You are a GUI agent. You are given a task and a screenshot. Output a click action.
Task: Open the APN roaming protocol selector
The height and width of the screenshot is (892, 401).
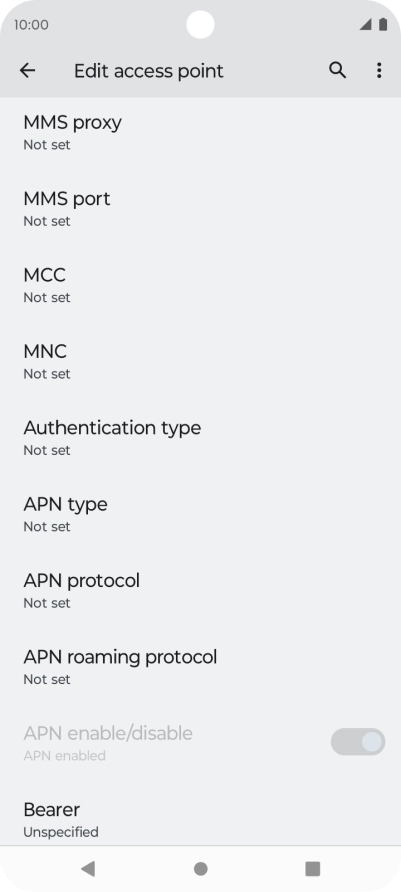pos(200,667)
